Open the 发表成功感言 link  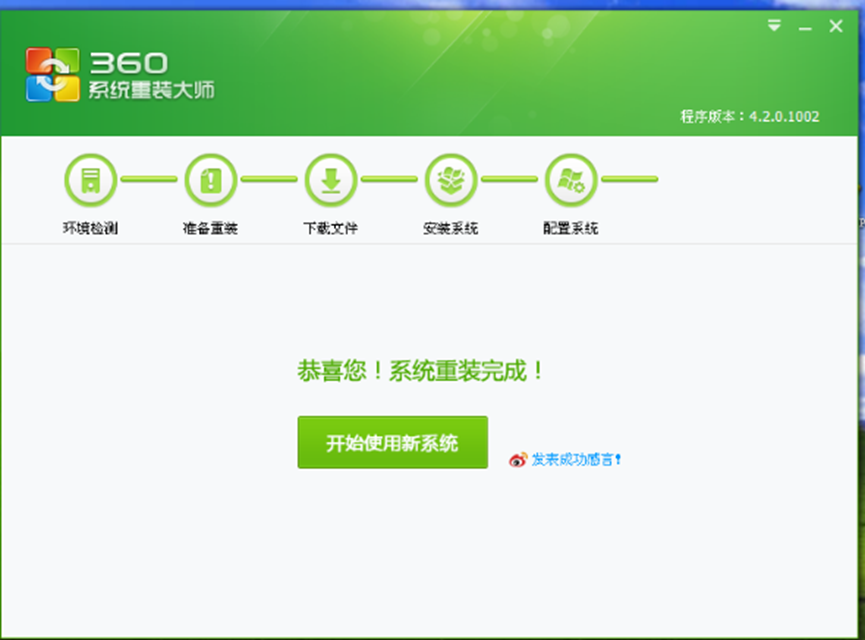[x=576, y=459]
